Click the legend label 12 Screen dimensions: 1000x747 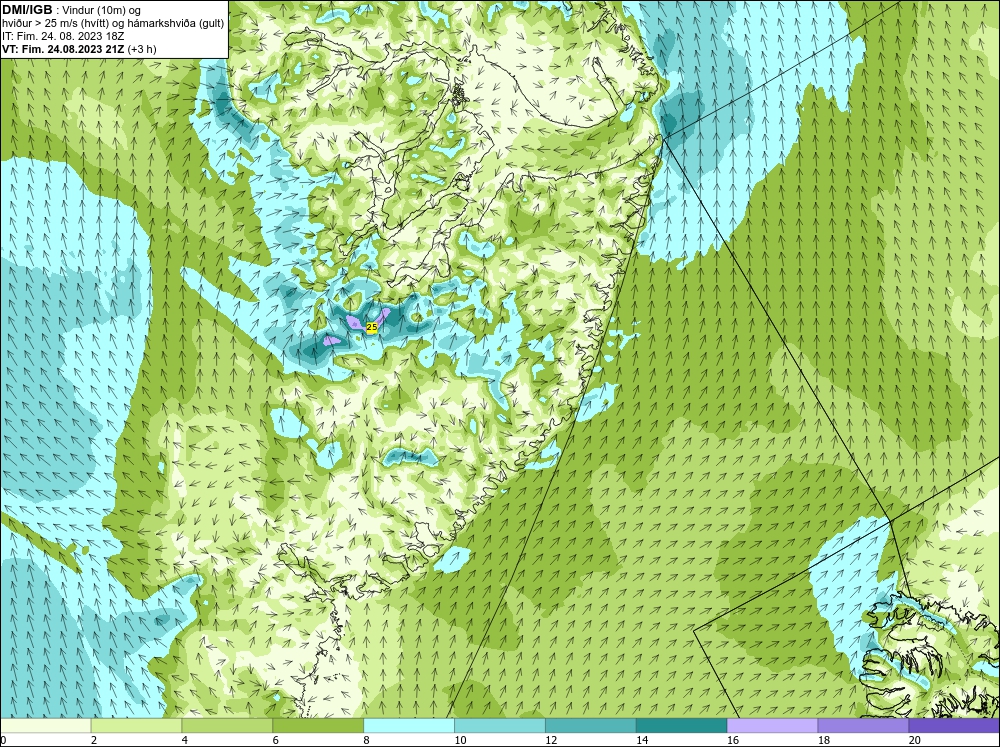tap(551, 740)
